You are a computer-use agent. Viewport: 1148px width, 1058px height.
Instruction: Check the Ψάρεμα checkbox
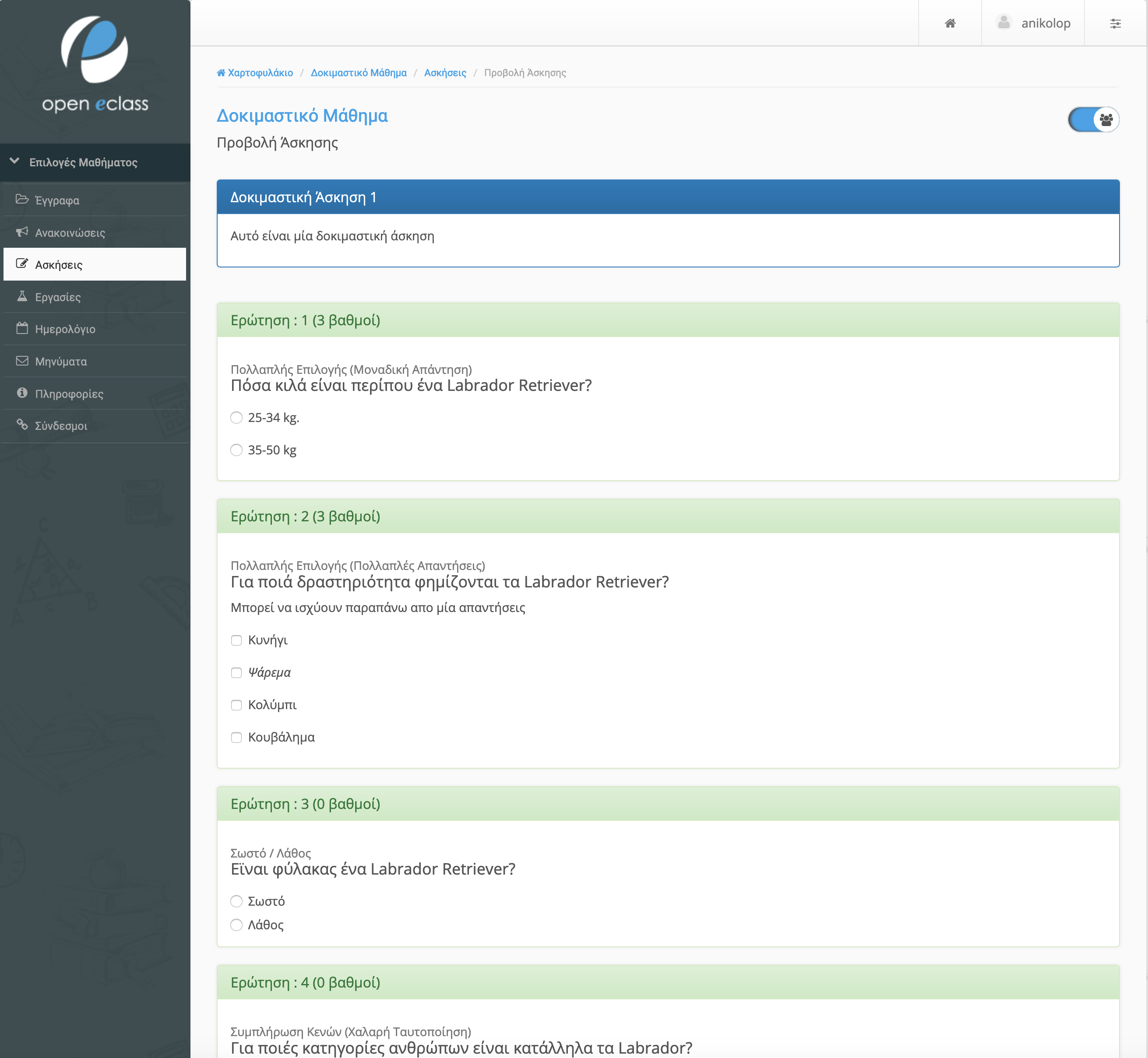(236, 673)
